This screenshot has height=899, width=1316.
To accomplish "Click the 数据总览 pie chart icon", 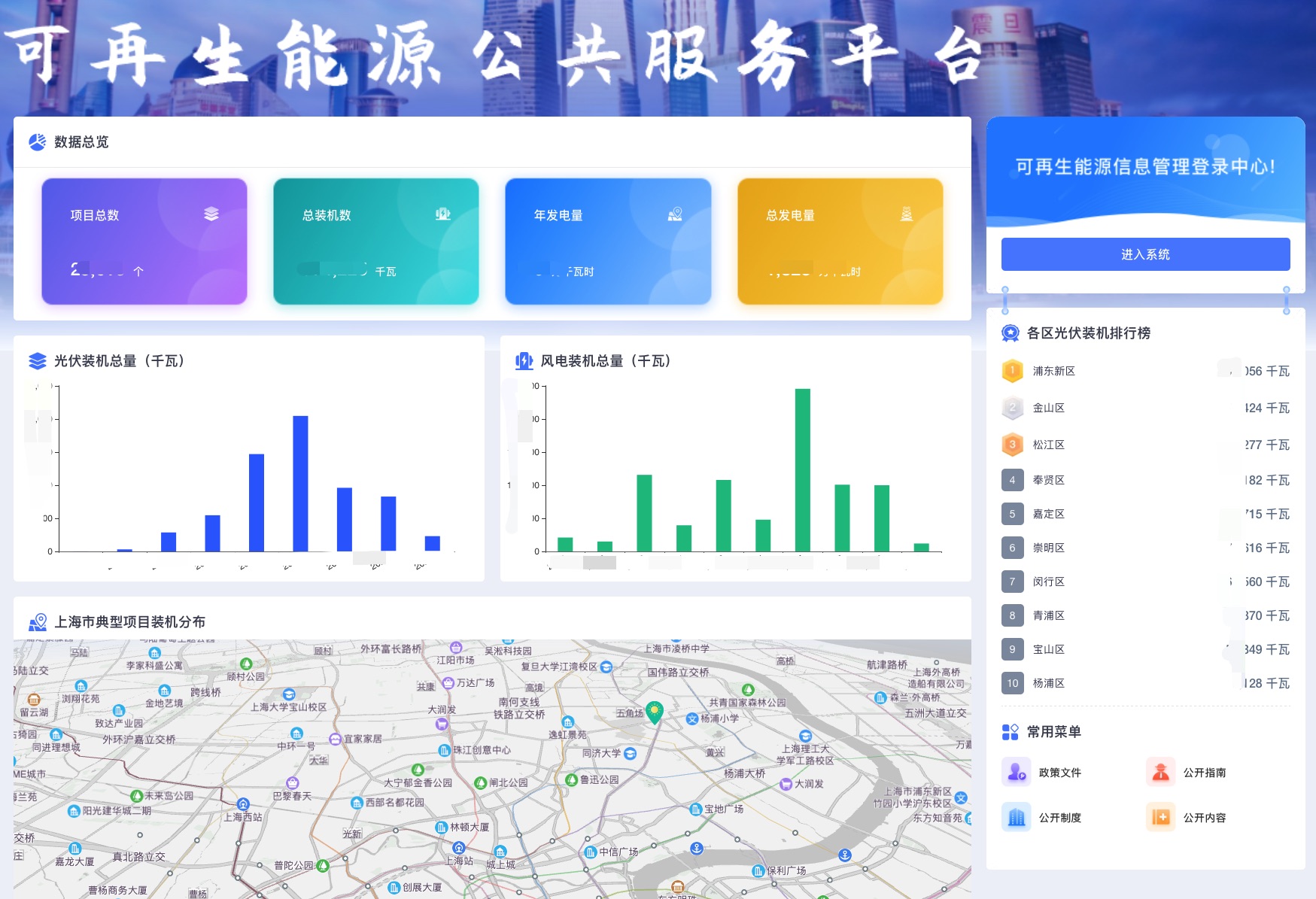I will pos(37,142).
